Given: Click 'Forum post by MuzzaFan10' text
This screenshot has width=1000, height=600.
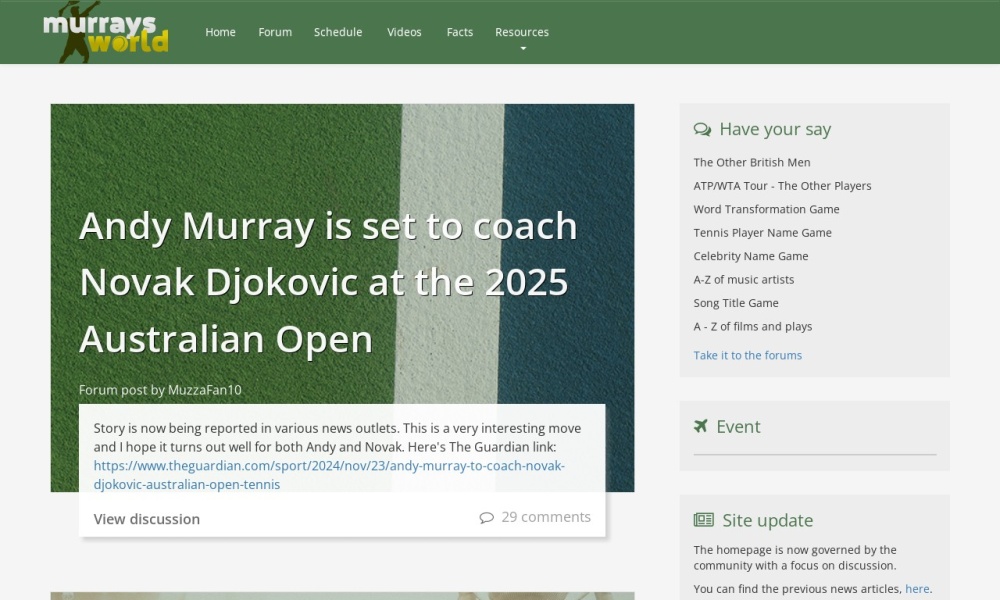Looking at the screenshot, I should coord(160,390).
